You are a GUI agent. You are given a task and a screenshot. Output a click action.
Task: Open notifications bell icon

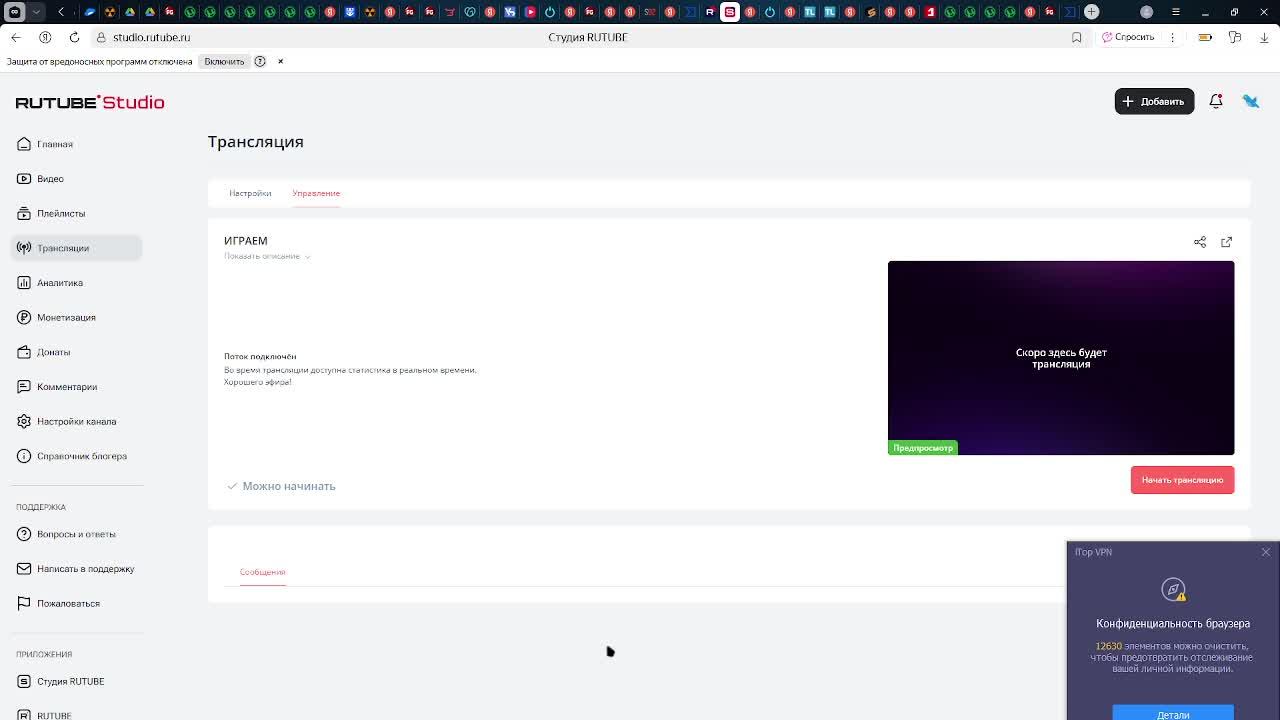pyautogui.click(x=1216, y=101)
